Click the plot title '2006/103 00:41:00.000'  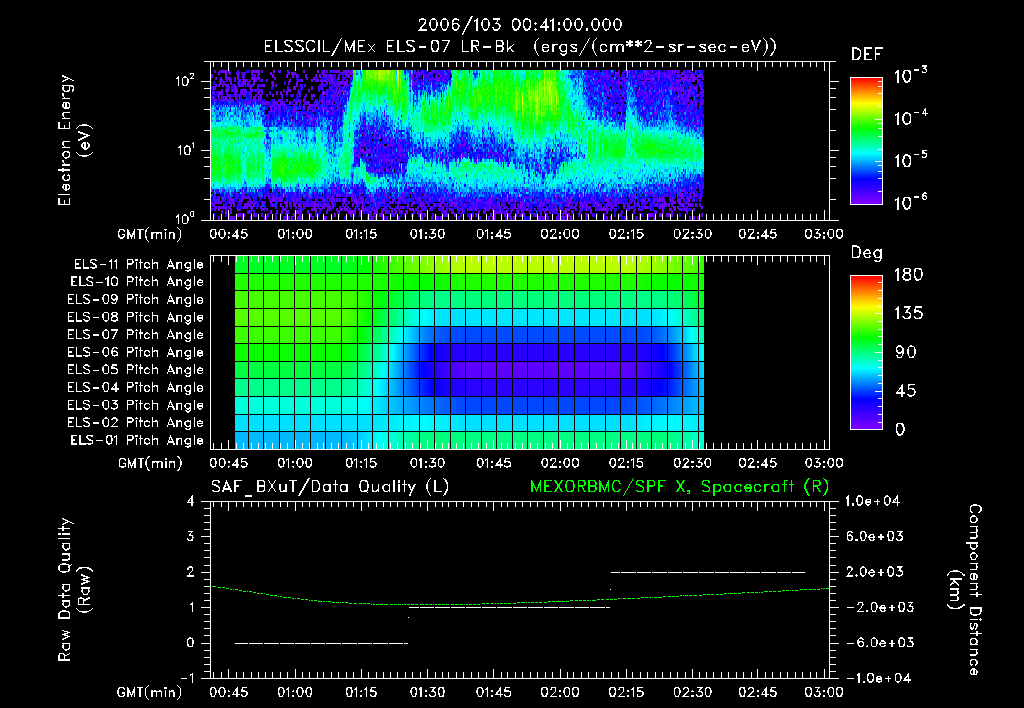click(520, 25)
